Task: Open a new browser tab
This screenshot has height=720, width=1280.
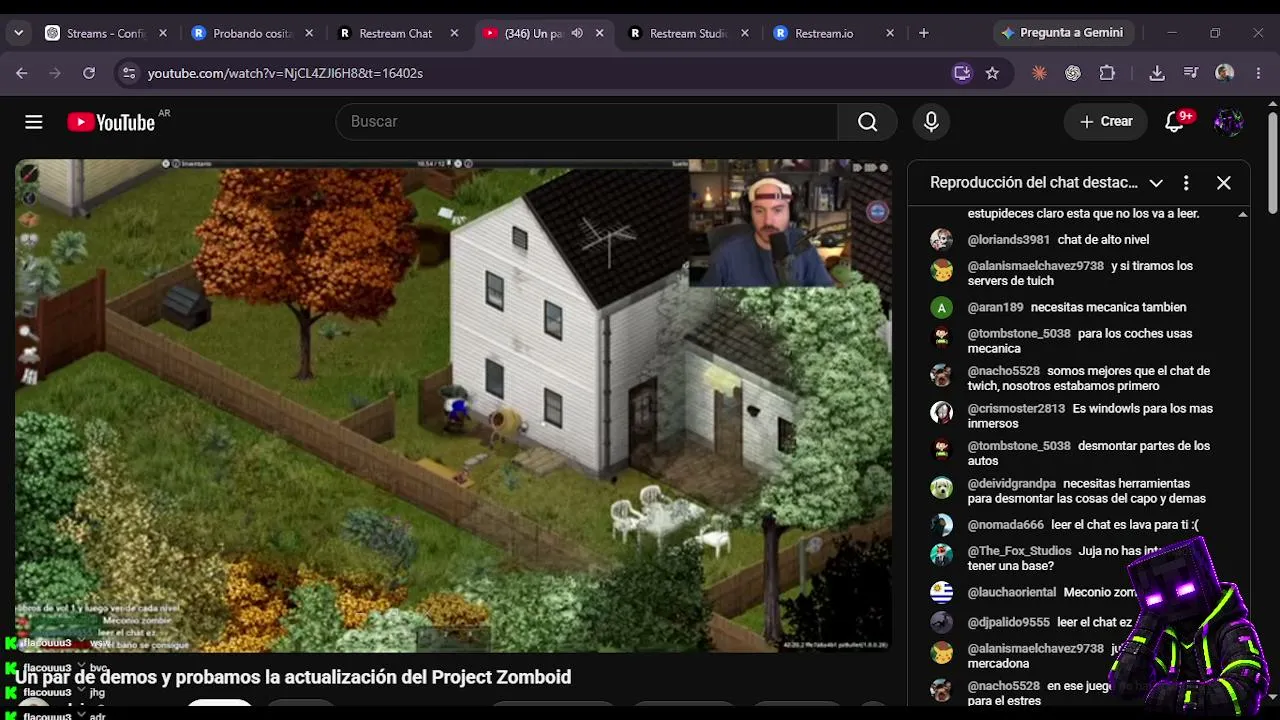Action: point(923,33)
